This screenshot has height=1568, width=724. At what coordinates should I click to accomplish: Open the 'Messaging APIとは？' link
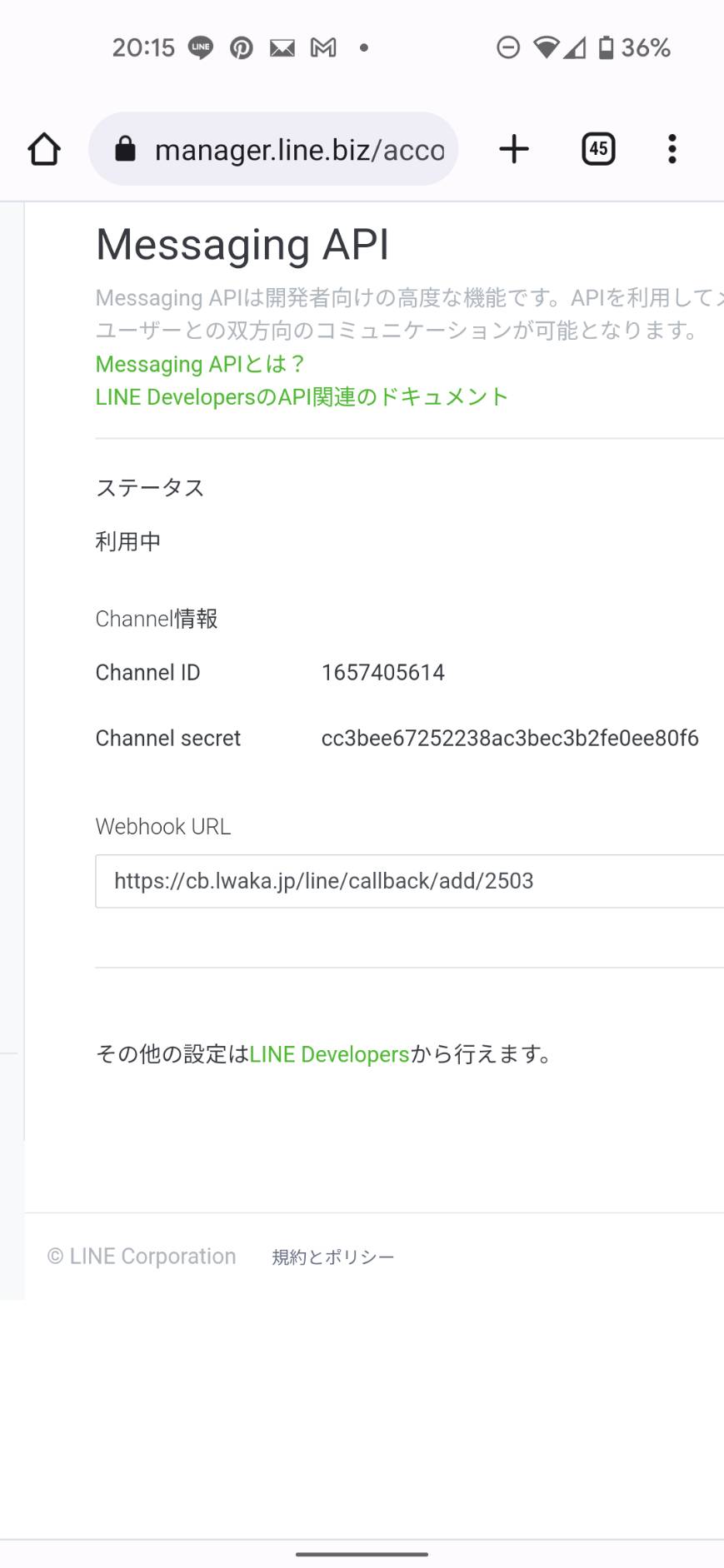200,364
